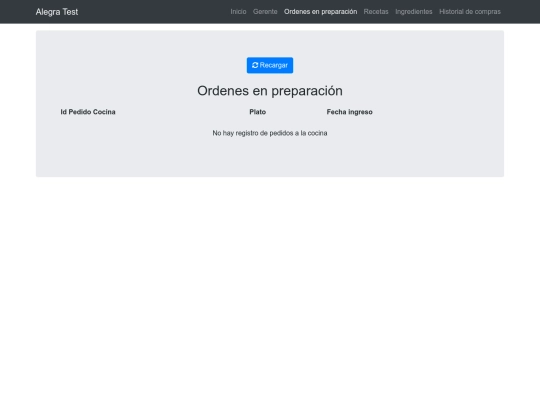Click the 'No hay registro de pedidos' message
Viewport: 540px width, 405px height.
click(x=270, y=133)
